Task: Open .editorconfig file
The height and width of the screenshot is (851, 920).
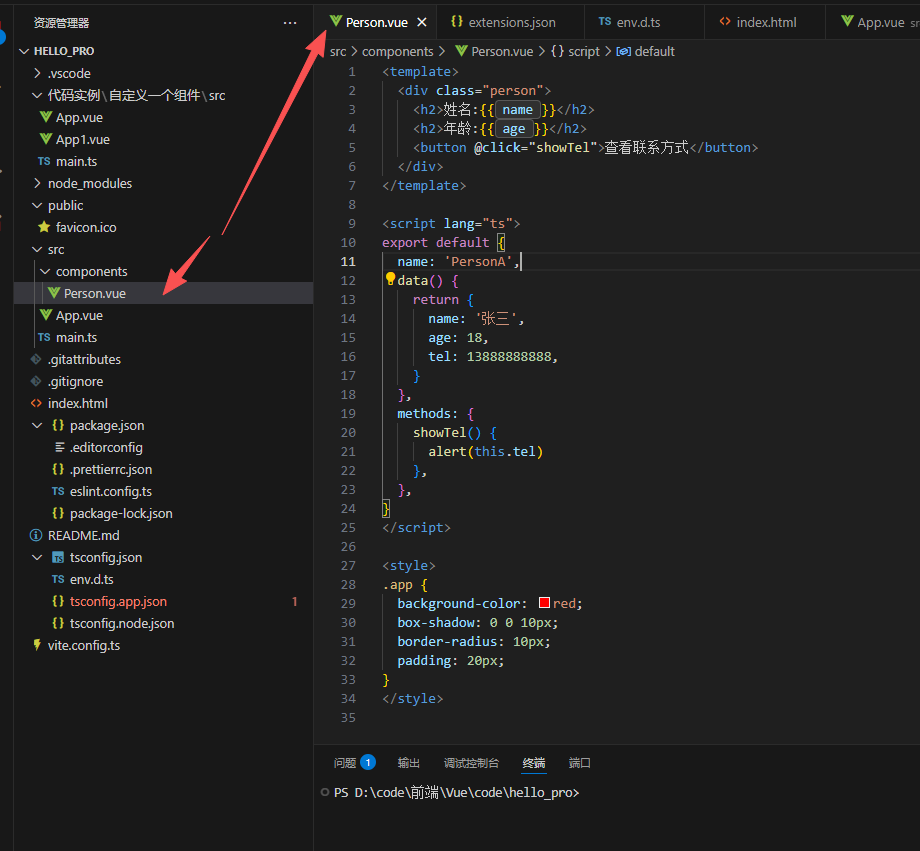Action: pos(163,447)
